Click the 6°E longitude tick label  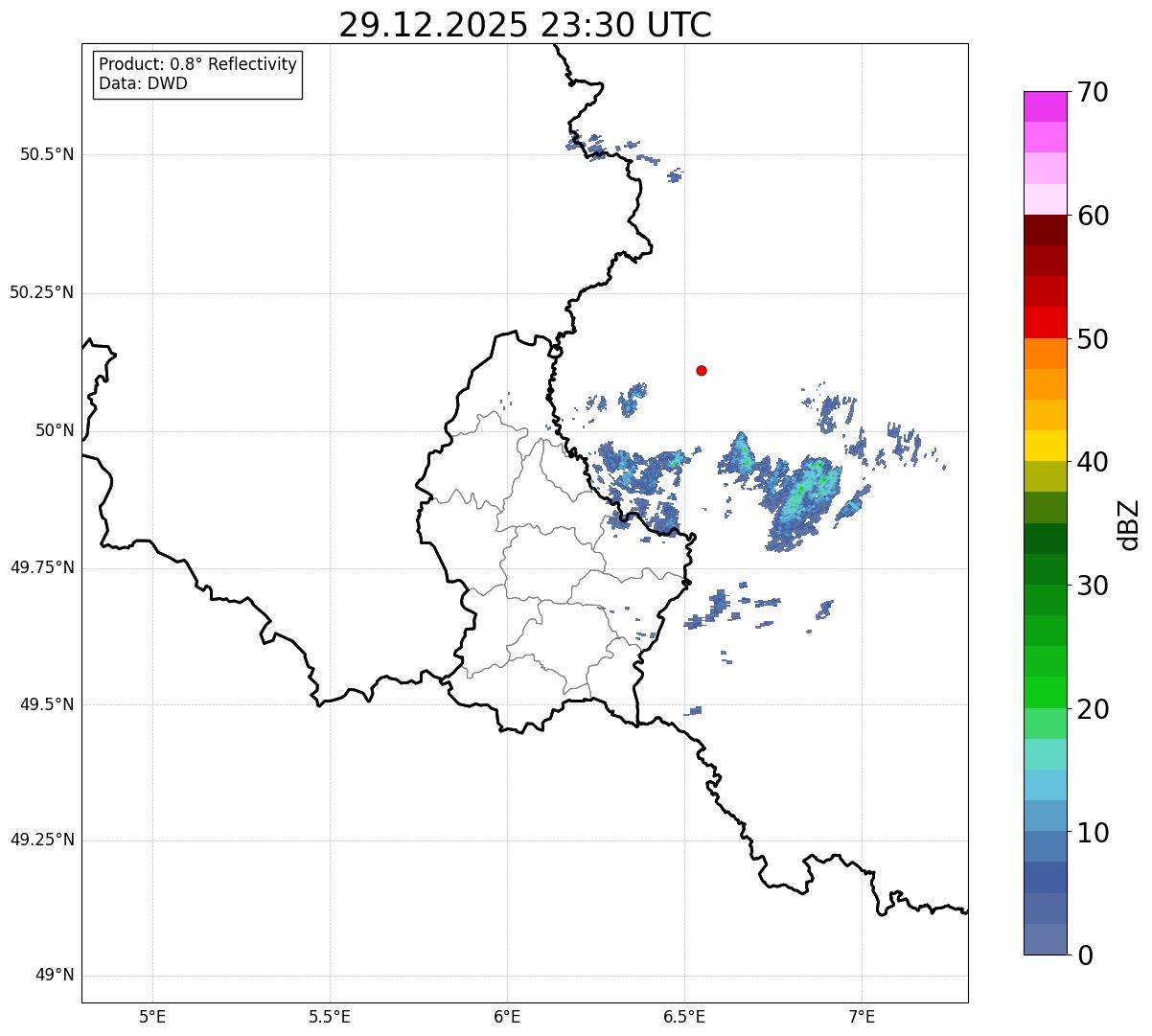click(x=507, y=1016)
